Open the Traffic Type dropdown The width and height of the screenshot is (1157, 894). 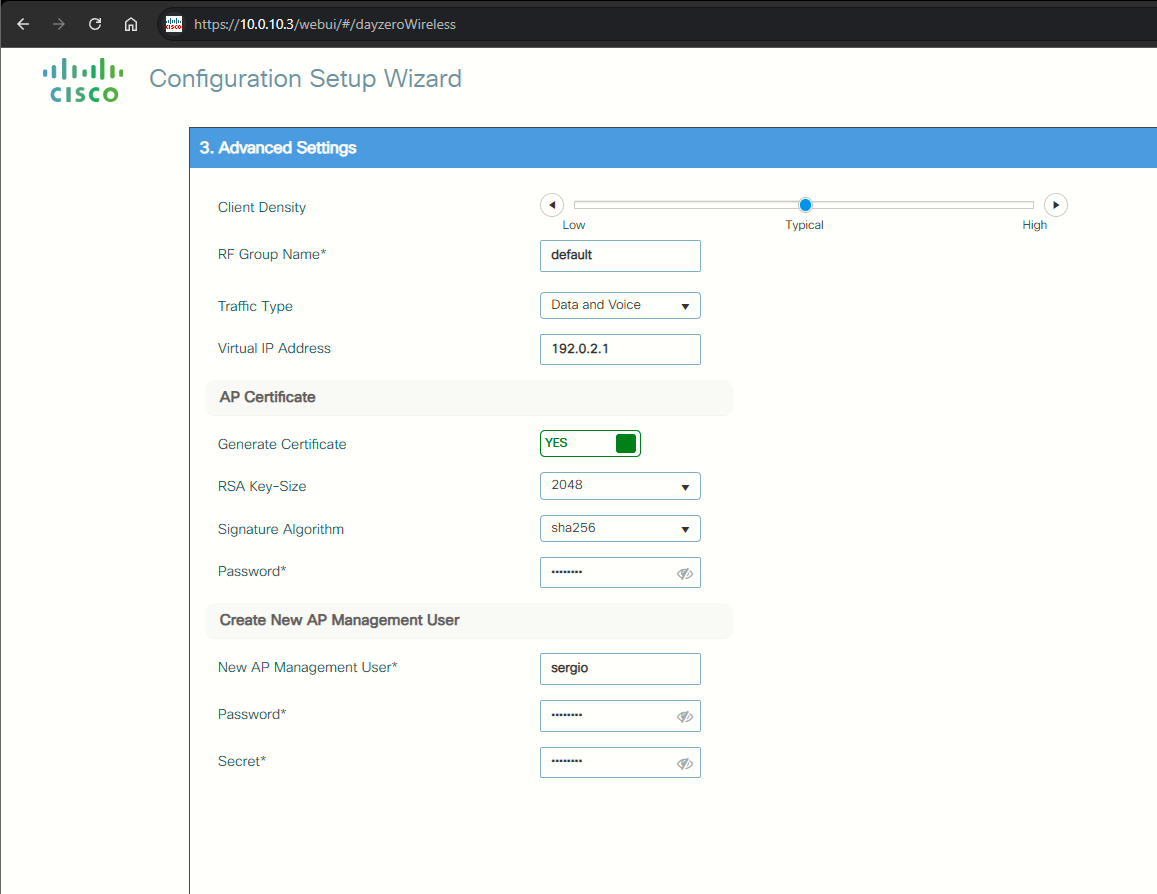620,305
